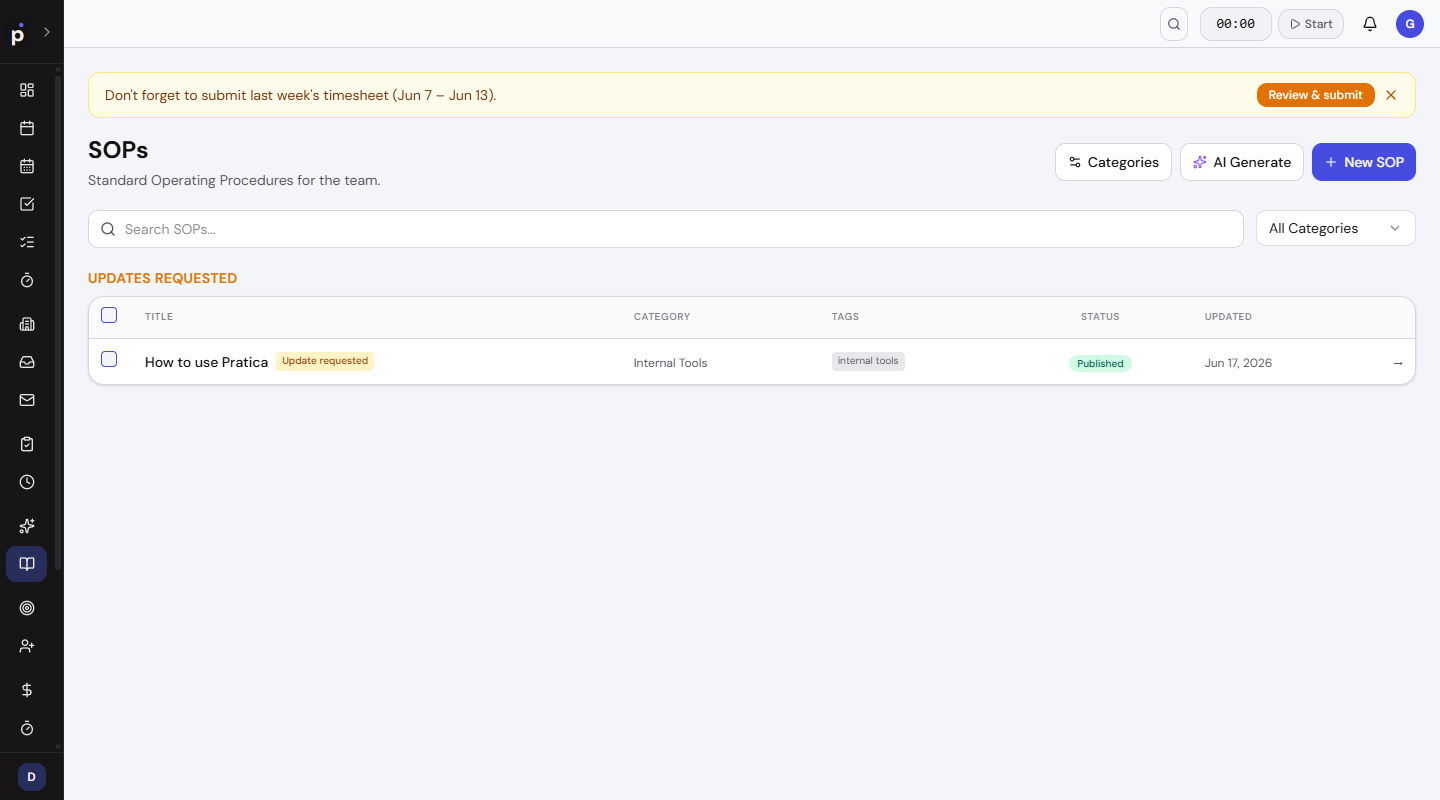1440x800 pixels.
Task: Toggle the select-all checkbox in table header
Action: 109,315
